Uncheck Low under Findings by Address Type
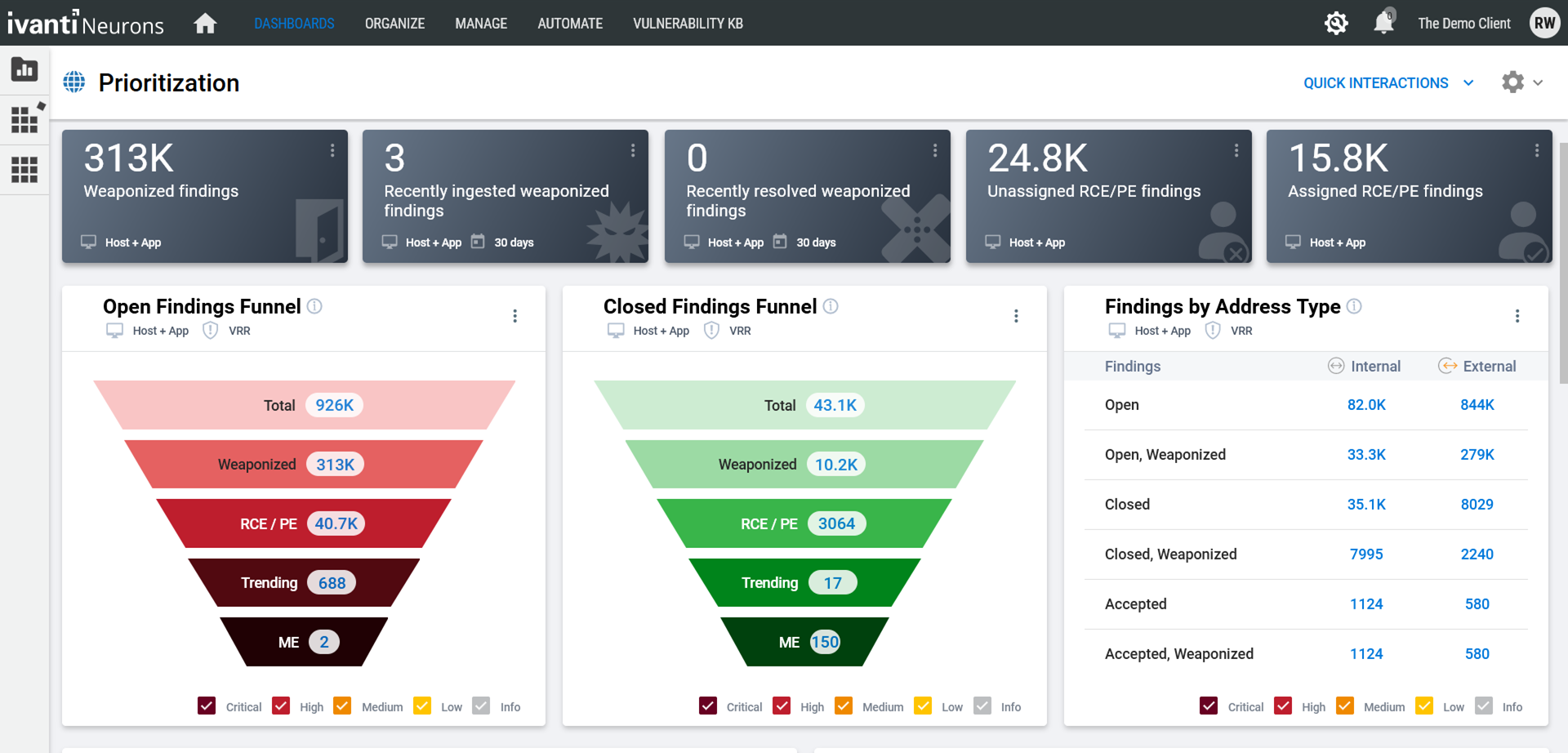 1425,705
